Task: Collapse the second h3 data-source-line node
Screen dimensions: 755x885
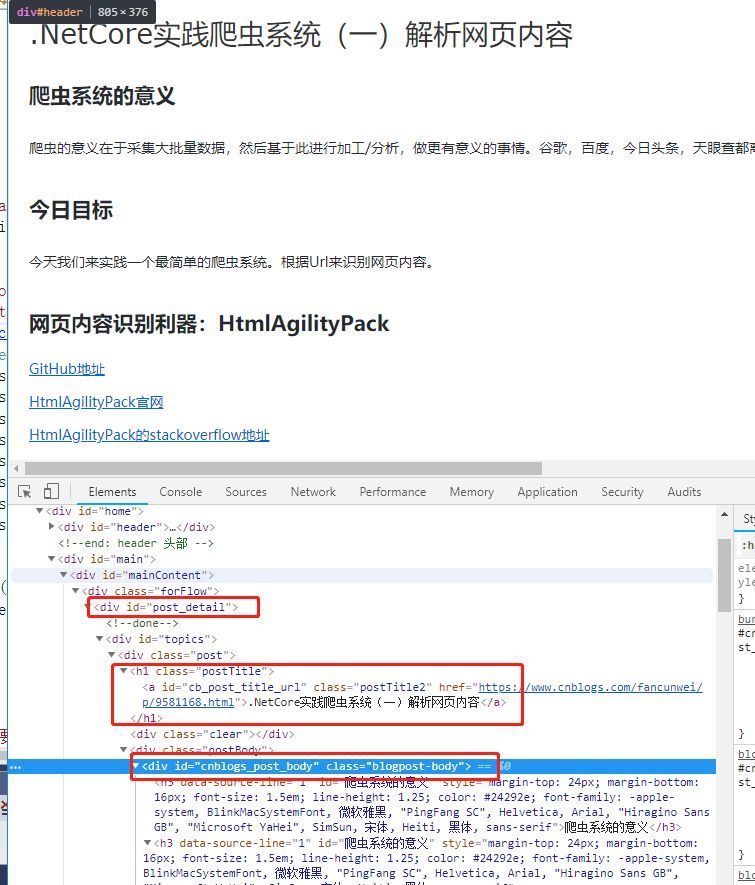Action: pyautogui.click(x=148, y=843)
